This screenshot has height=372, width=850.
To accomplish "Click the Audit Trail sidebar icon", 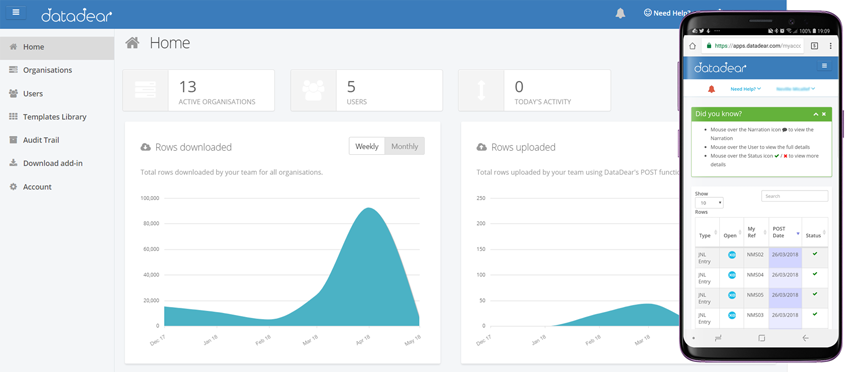I will pos(14,140).
